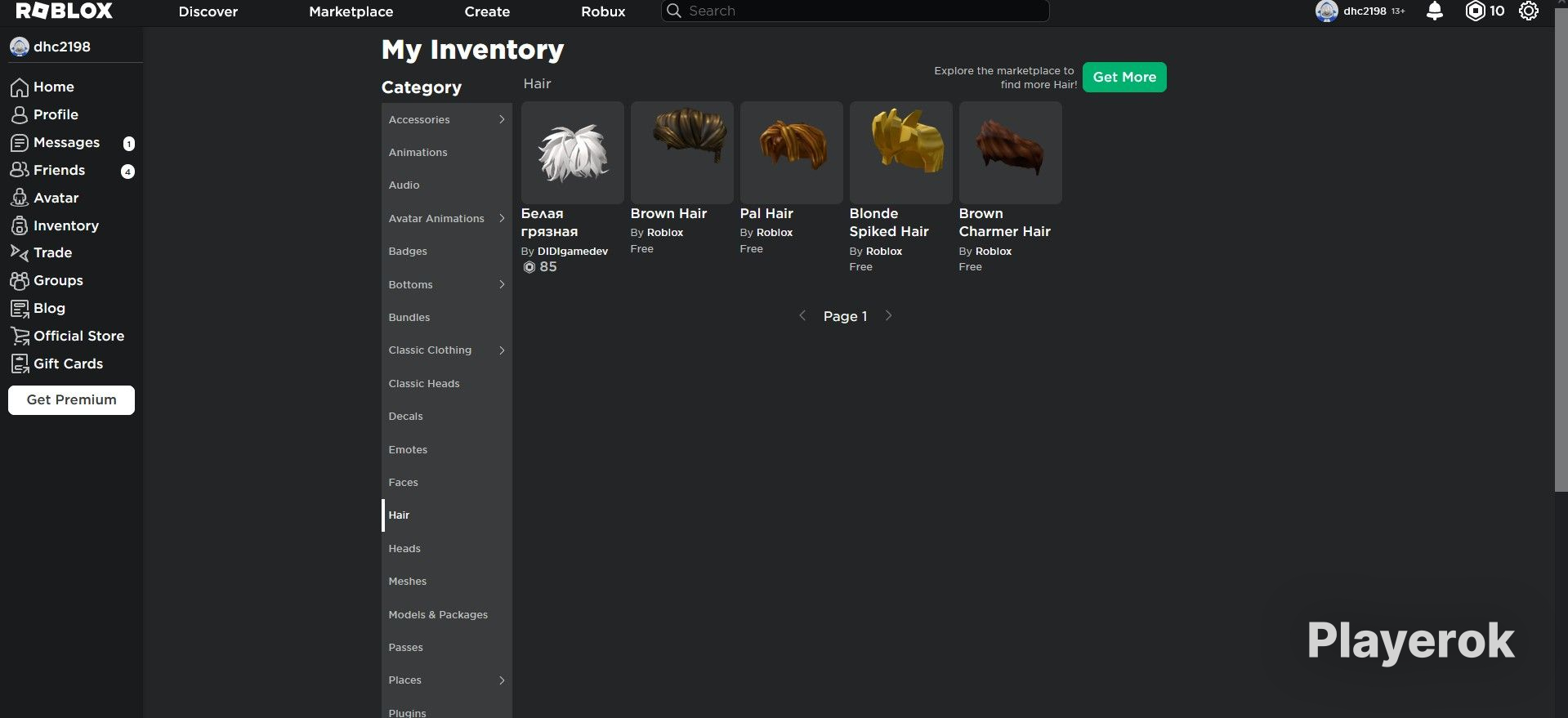Image resolution: width=1568 pixels, height=718 pixels.
Task: Open the DIDIgamedev creator link
Action: coord(573,252)
